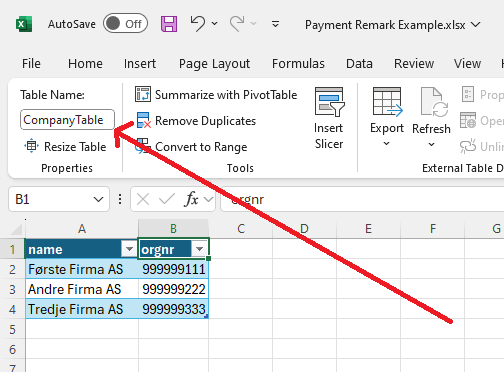The height and width of the screenshot is (372, 504).
Task: Open the File menu
Action: 31,63
